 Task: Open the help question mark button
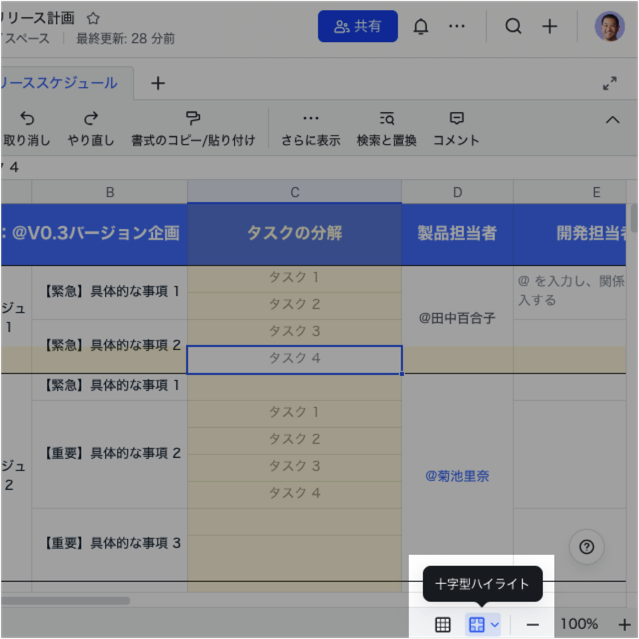[x=587, y=546]
